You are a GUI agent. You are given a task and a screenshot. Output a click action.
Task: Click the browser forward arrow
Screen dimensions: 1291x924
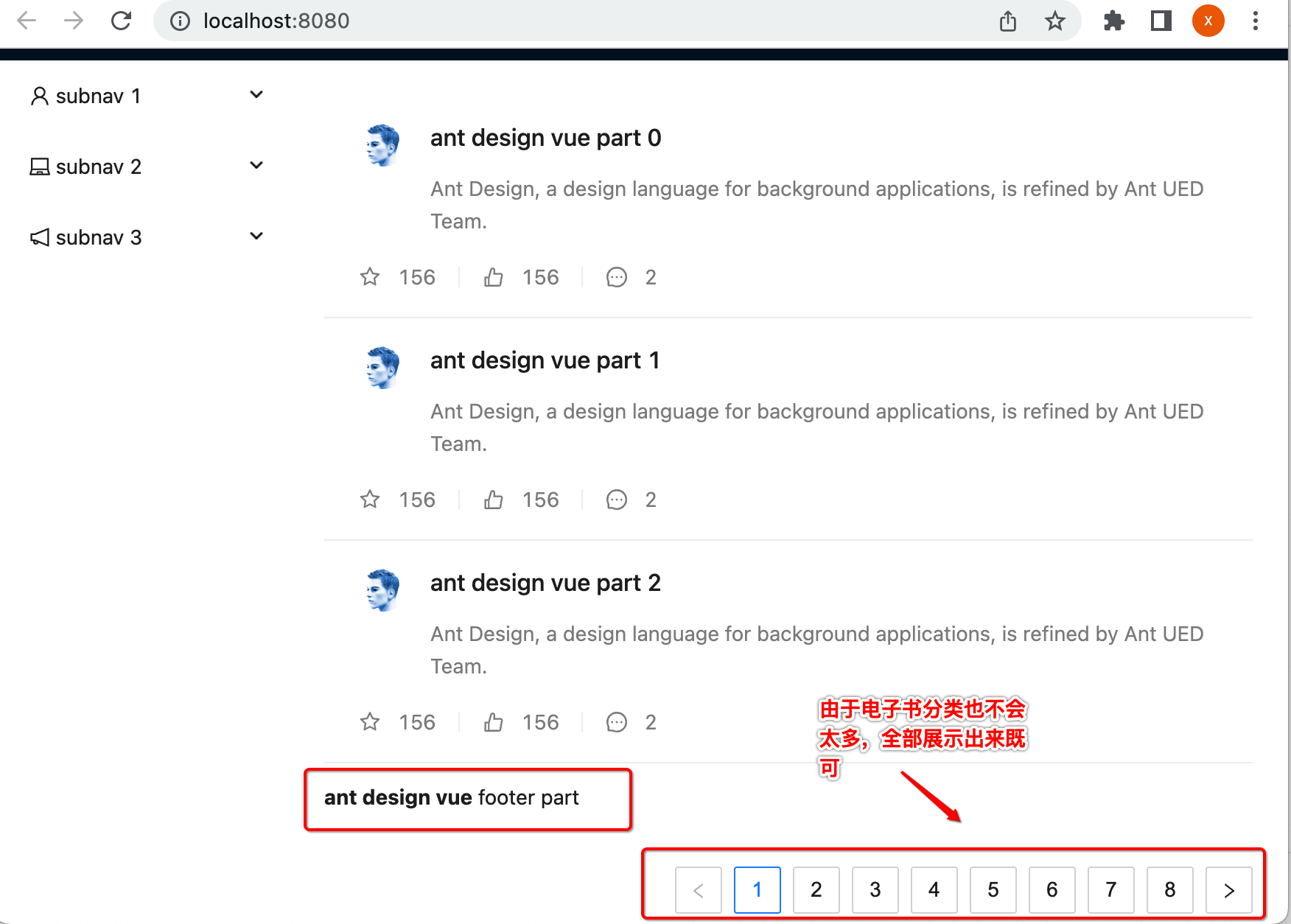coord(74,21)
